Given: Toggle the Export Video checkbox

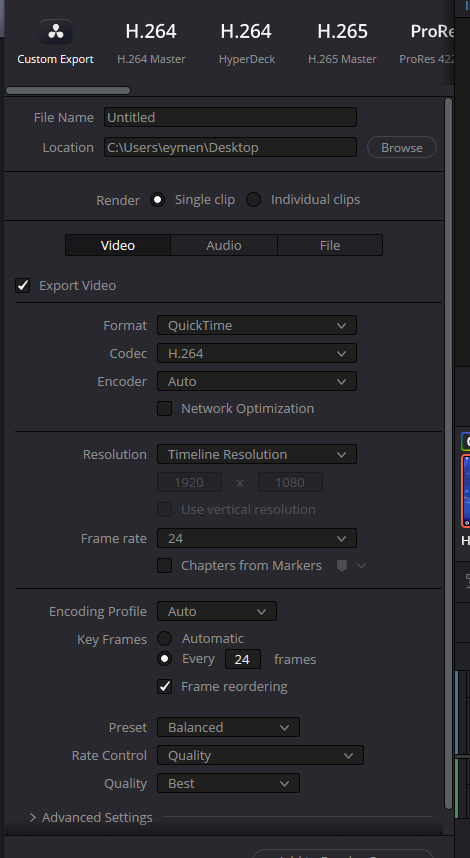Looking at the screenshot, I should point(22,285).
